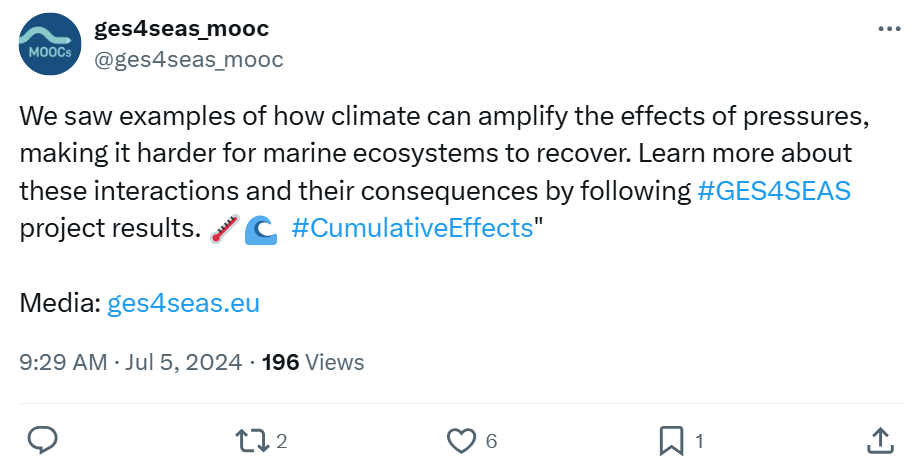Click the like count 6
Viewport: 924px width, 472px height.
[x=491, y=441]
